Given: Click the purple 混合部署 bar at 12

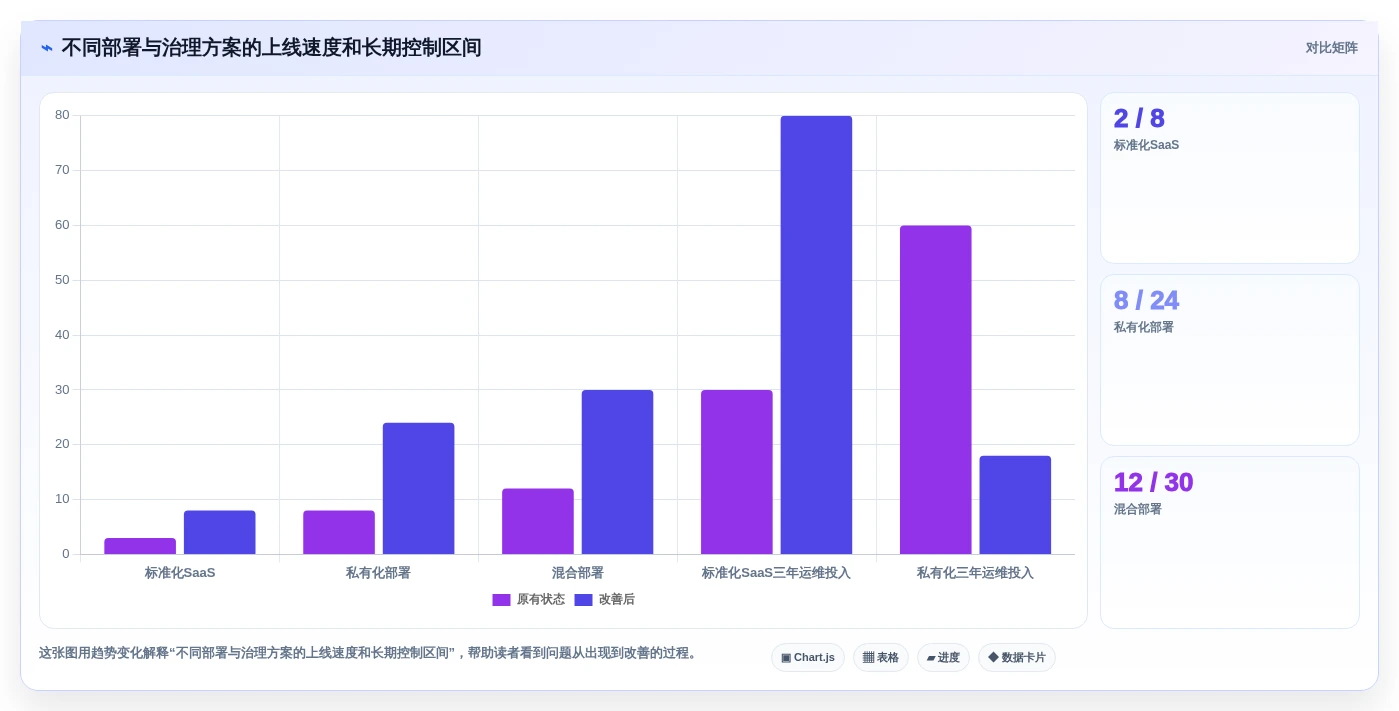Looking at the screenshot, I should [x=538, y=521].
